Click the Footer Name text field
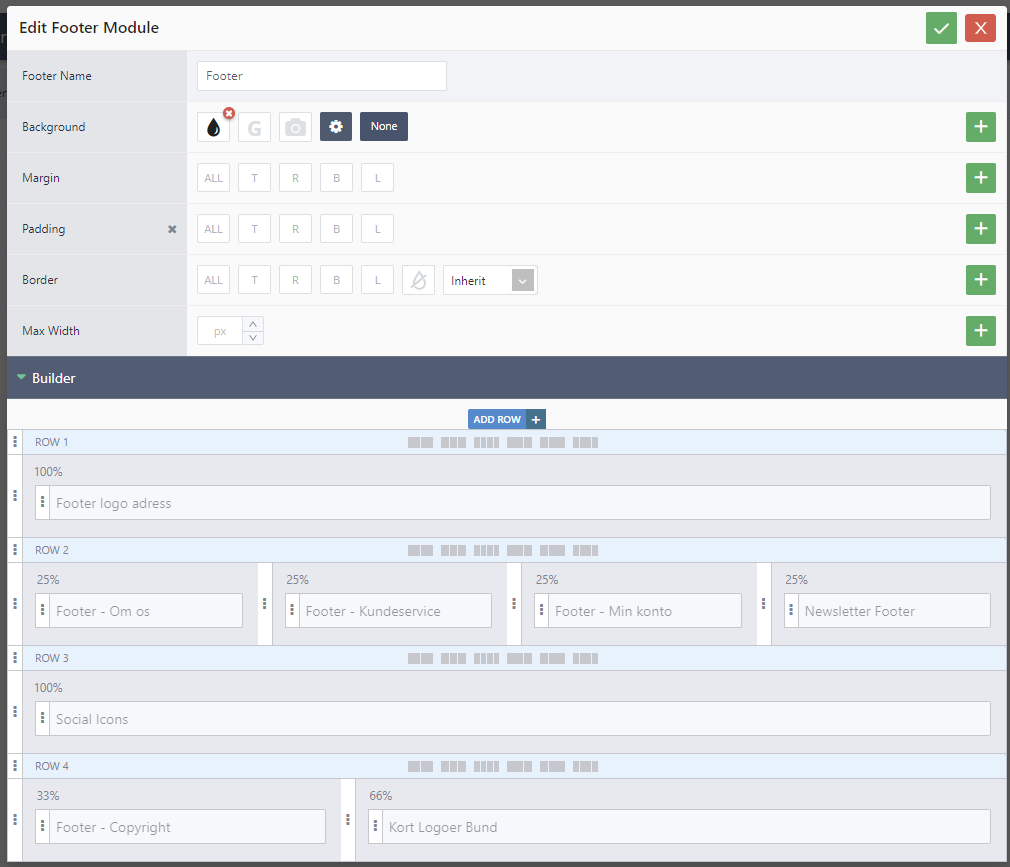This screenshot has width=1010, height=867. pos(322,76)
